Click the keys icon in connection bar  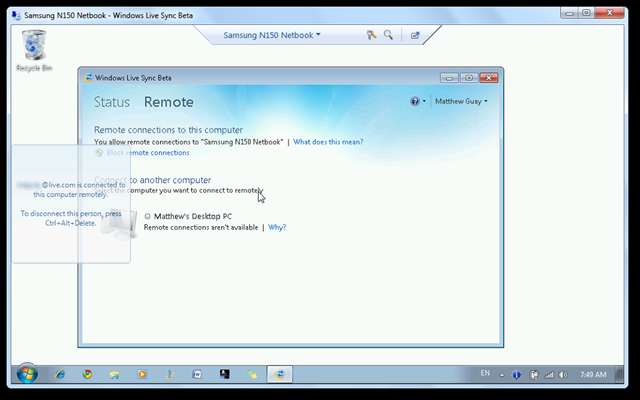coord(371,35)
